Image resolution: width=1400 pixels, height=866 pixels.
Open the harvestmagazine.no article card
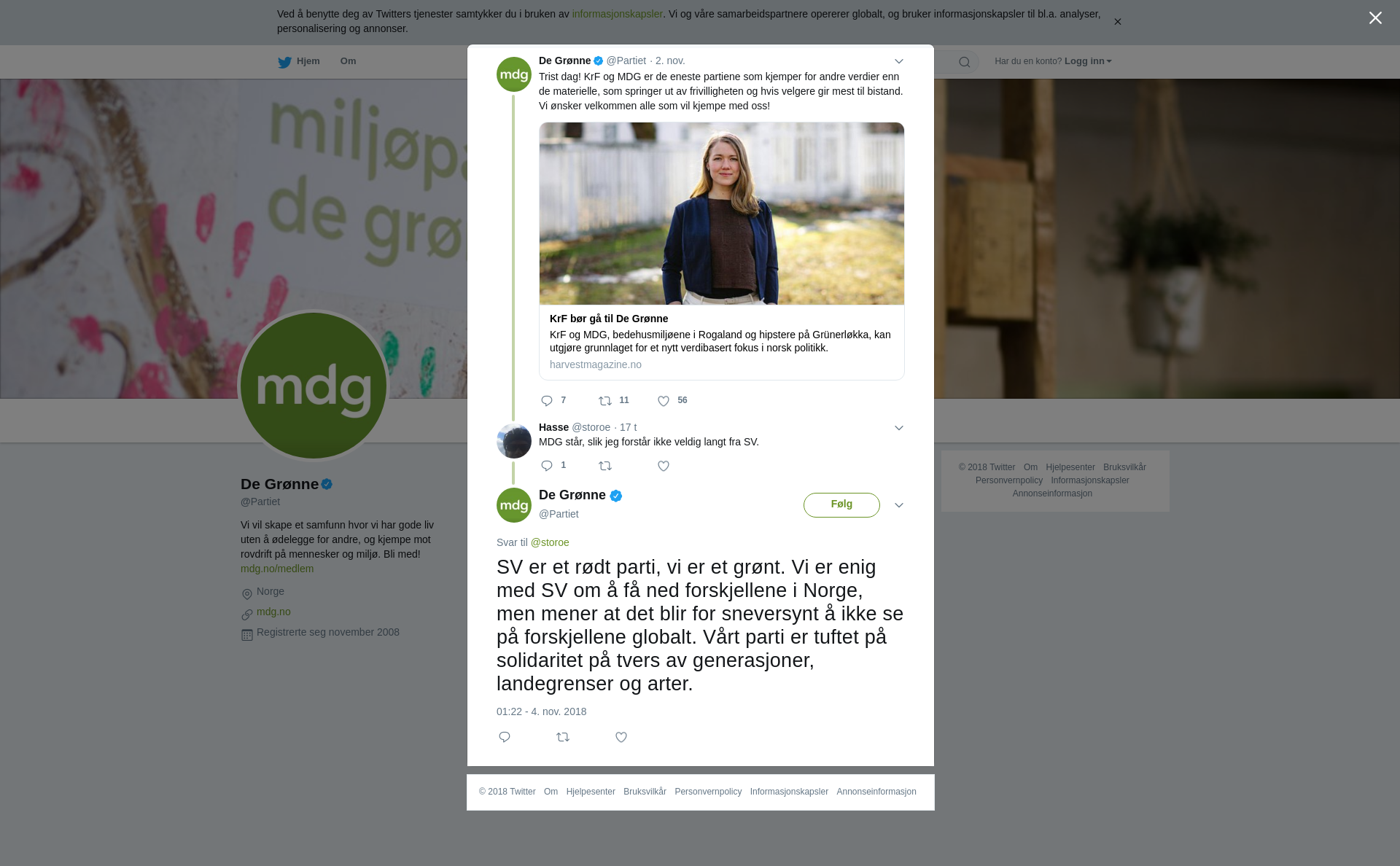click(x=722, y=342)
